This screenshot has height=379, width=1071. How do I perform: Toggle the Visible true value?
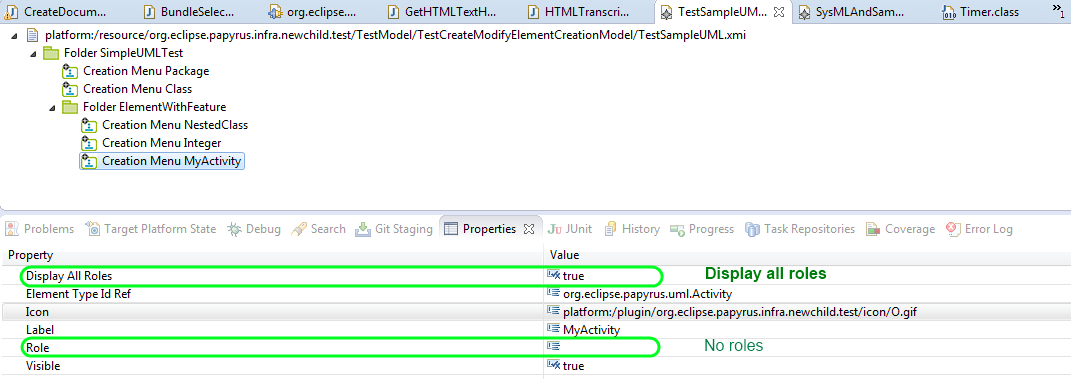pyautogui.click(x=573, y=366)
